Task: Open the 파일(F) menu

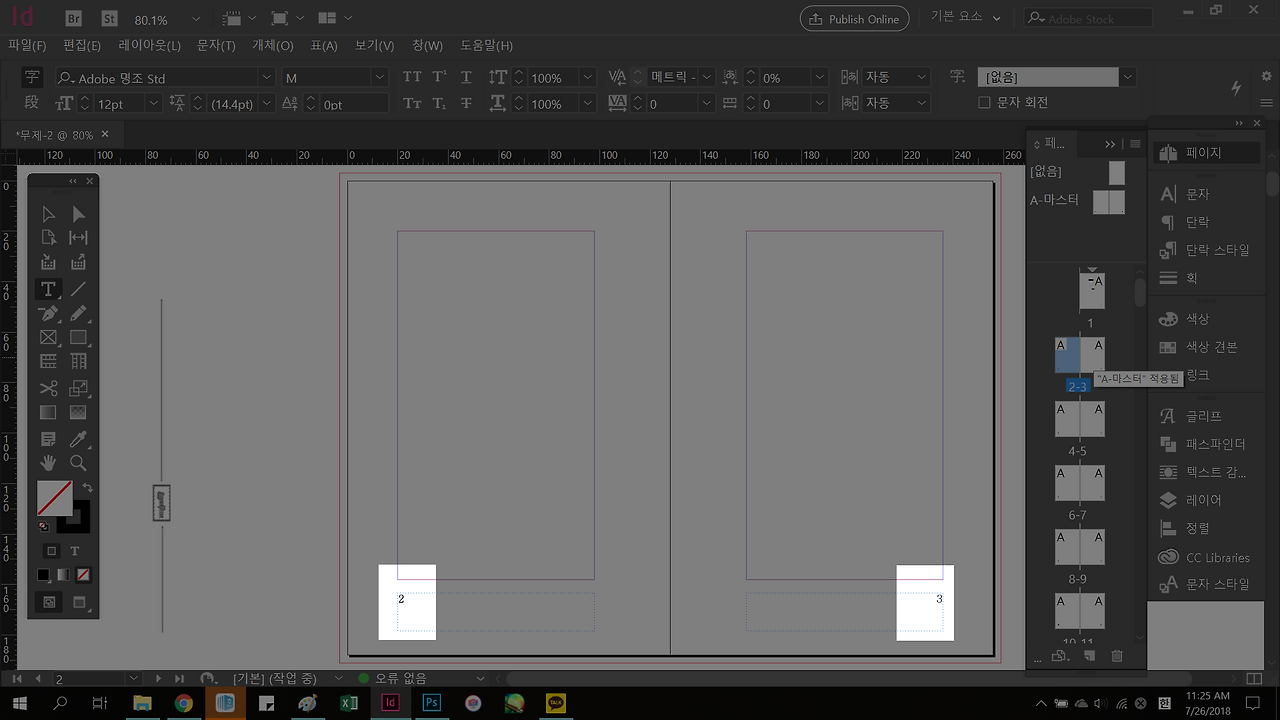Action: point(28,46)
